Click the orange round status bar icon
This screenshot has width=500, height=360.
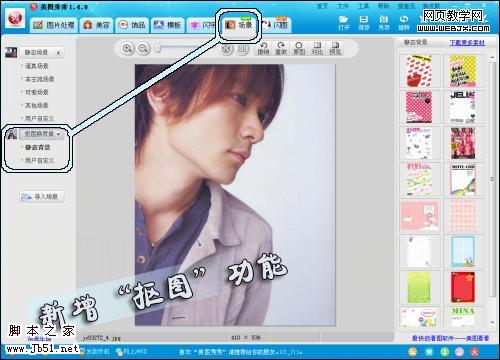(x=413, y=351)
